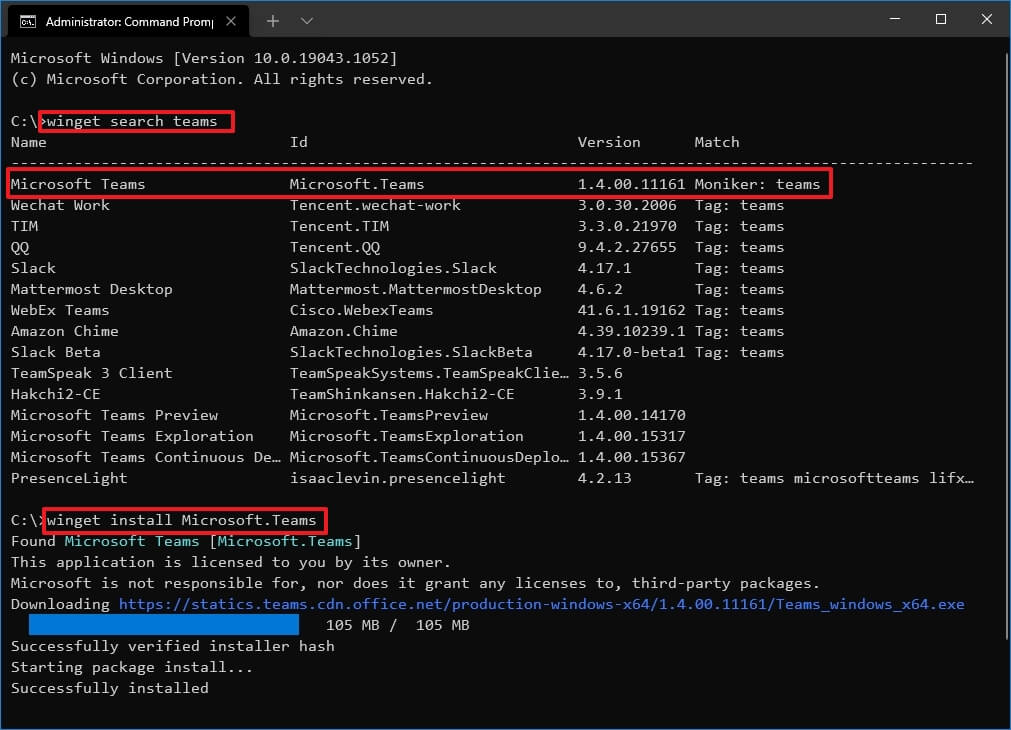Click the blue download progress bar

[165, 624]
